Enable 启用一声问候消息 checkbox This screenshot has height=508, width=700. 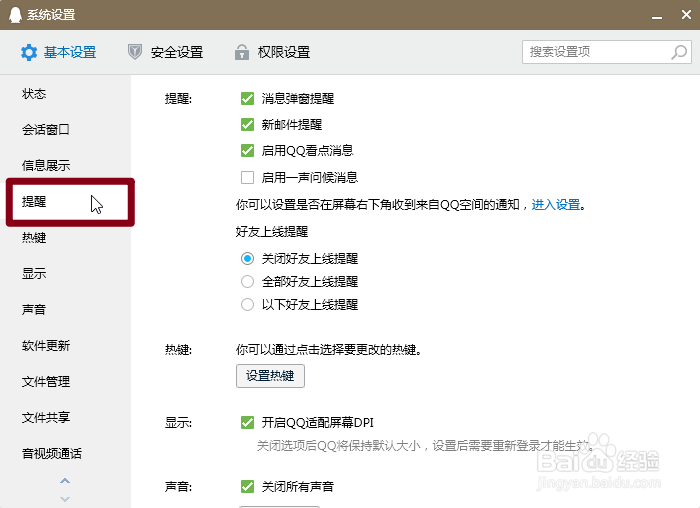pyautogui.click(x=247, y=178)
